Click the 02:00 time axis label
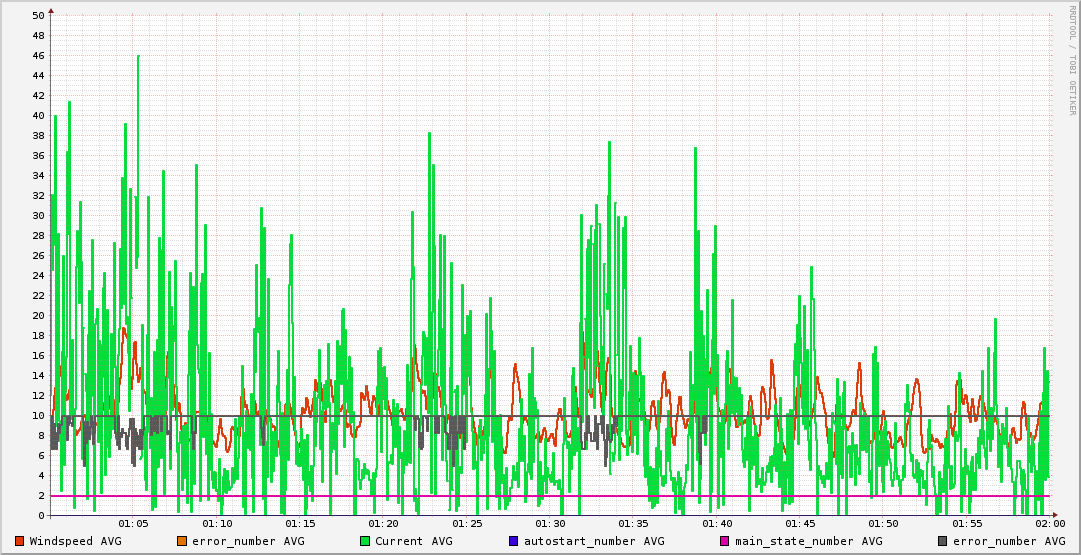1081x555 pixels. pos(1049,524)
